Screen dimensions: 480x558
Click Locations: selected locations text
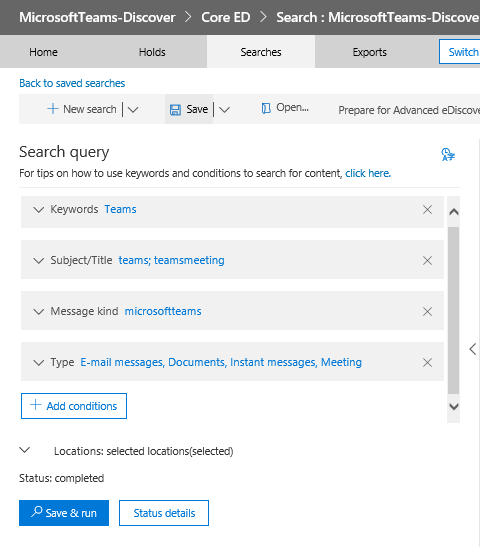coord(144,451)
